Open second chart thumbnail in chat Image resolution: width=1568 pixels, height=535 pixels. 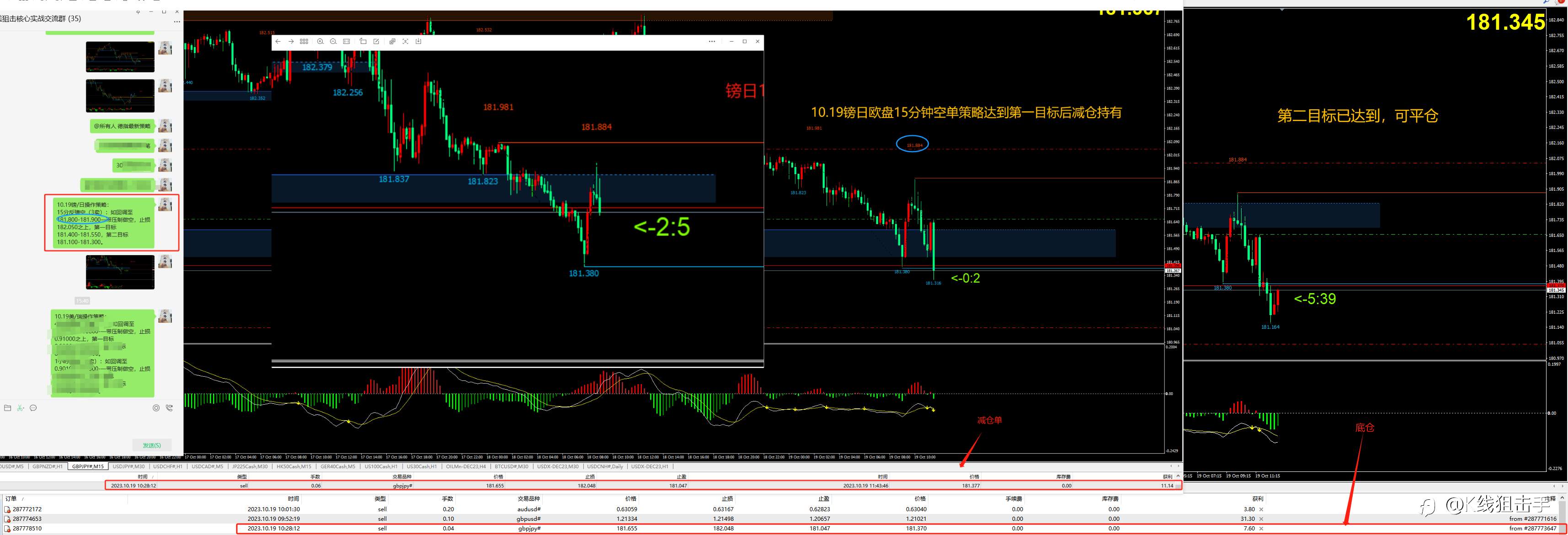pos(120,96)
